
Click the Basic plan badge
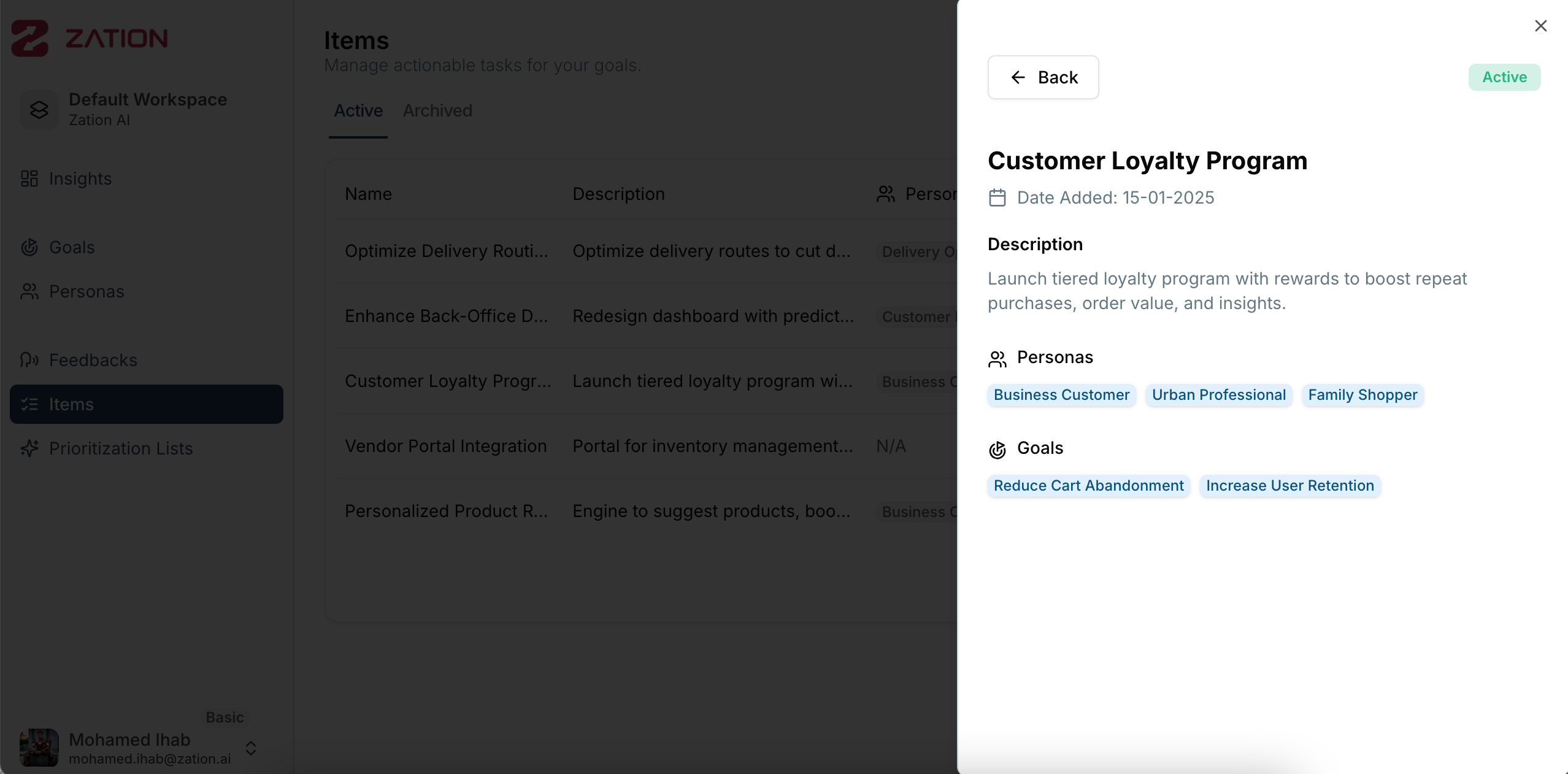coord(225,718)
